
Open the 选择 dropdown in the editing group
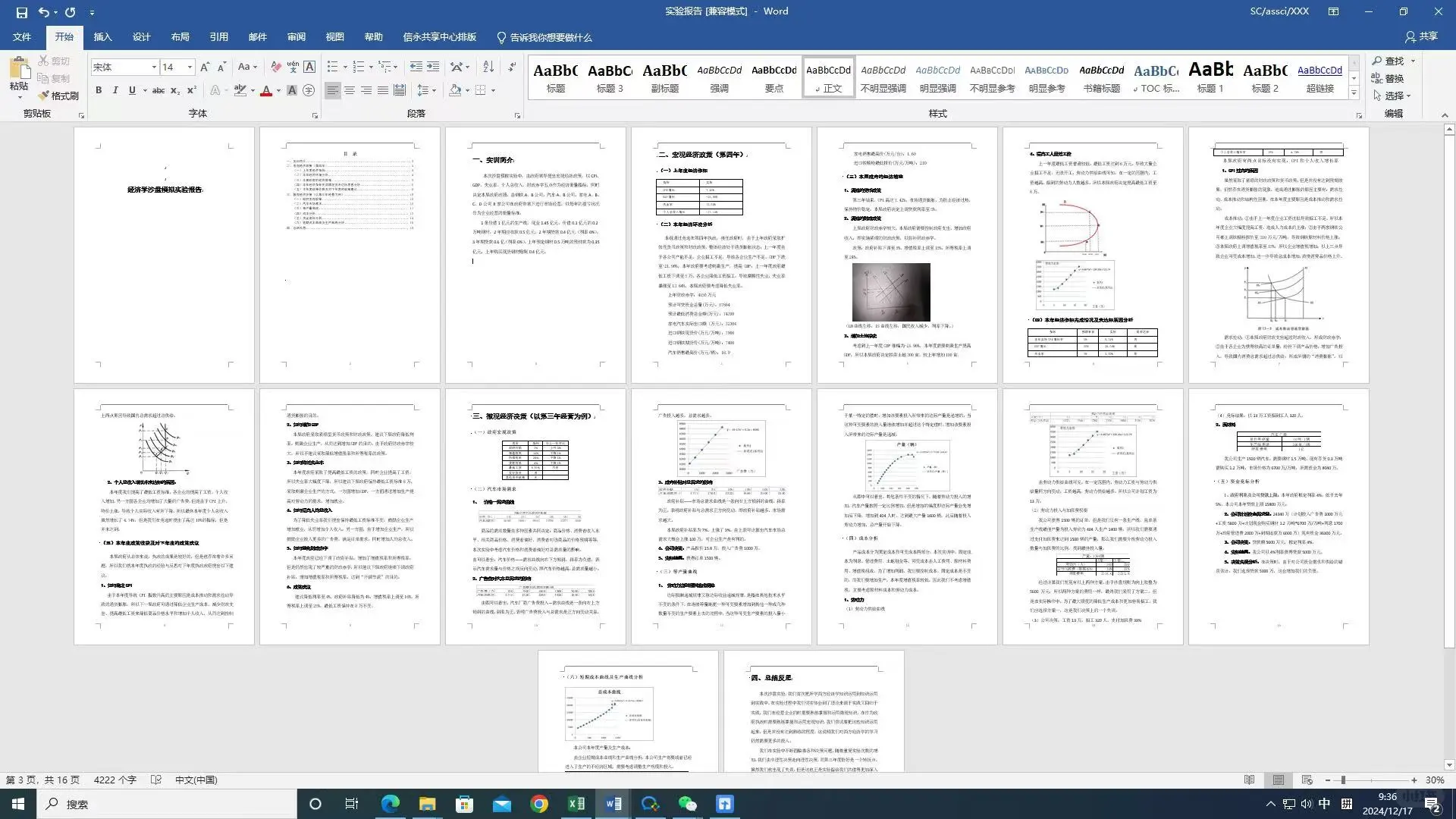click(x=1392, y=96)
